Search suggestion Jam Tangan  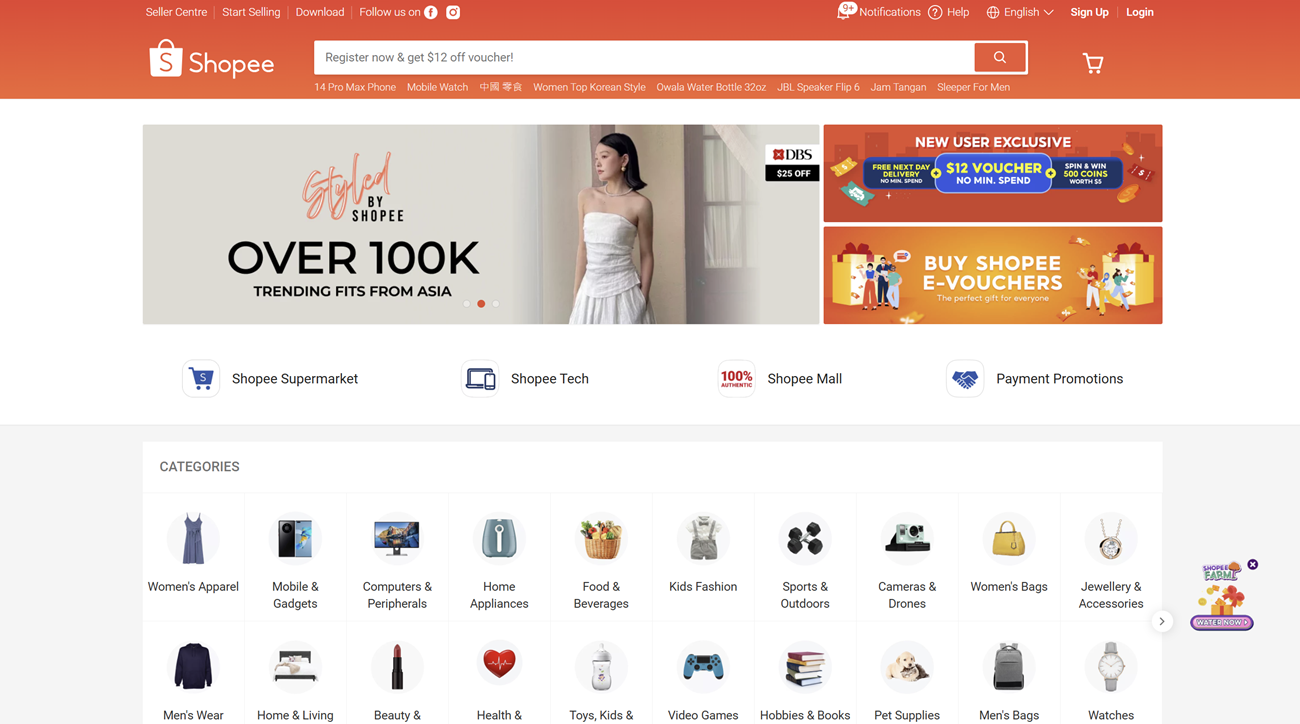click(898, 87)
